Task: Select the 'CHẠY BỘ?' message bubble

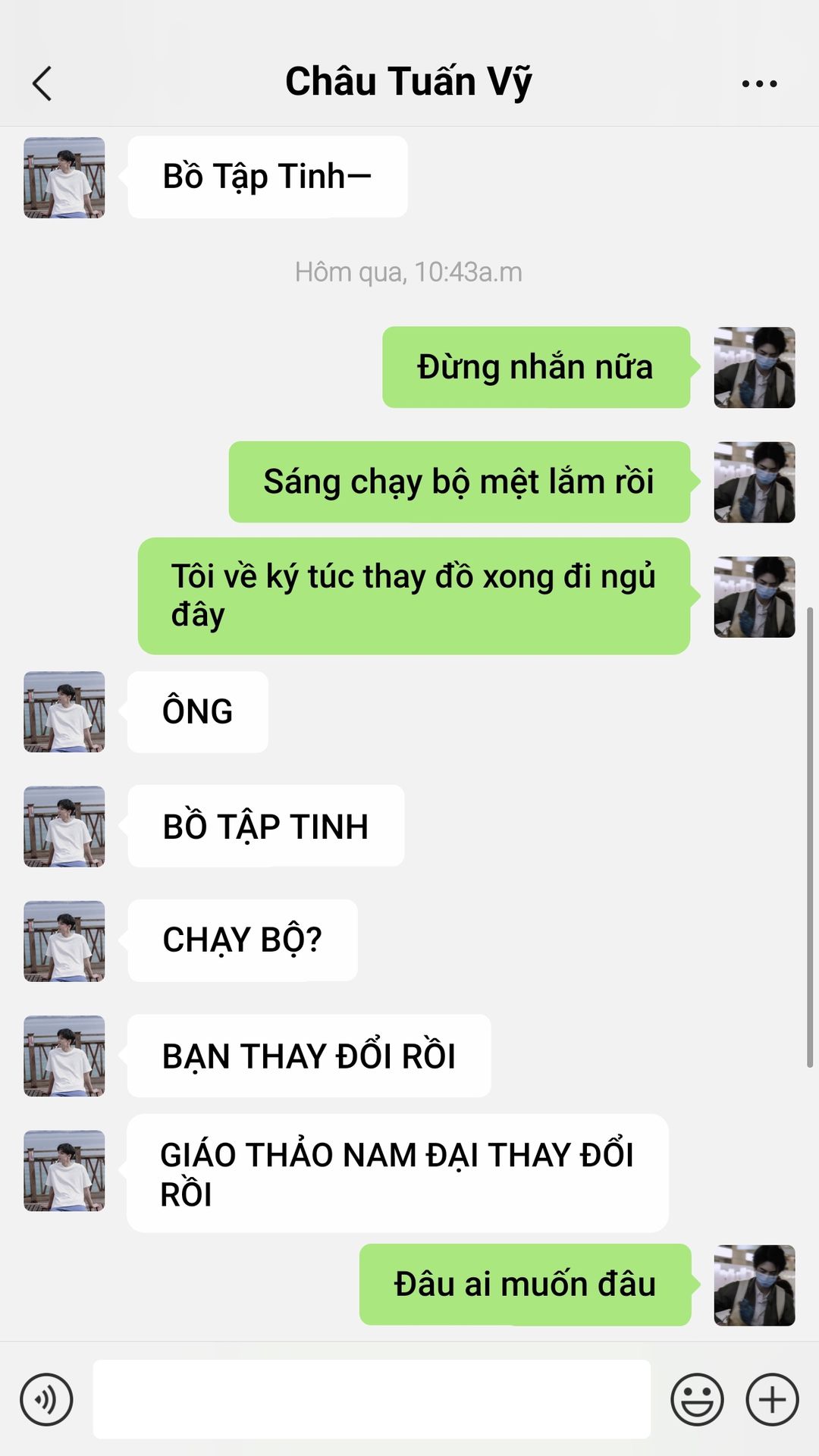Action: click(x=243, y=940)
